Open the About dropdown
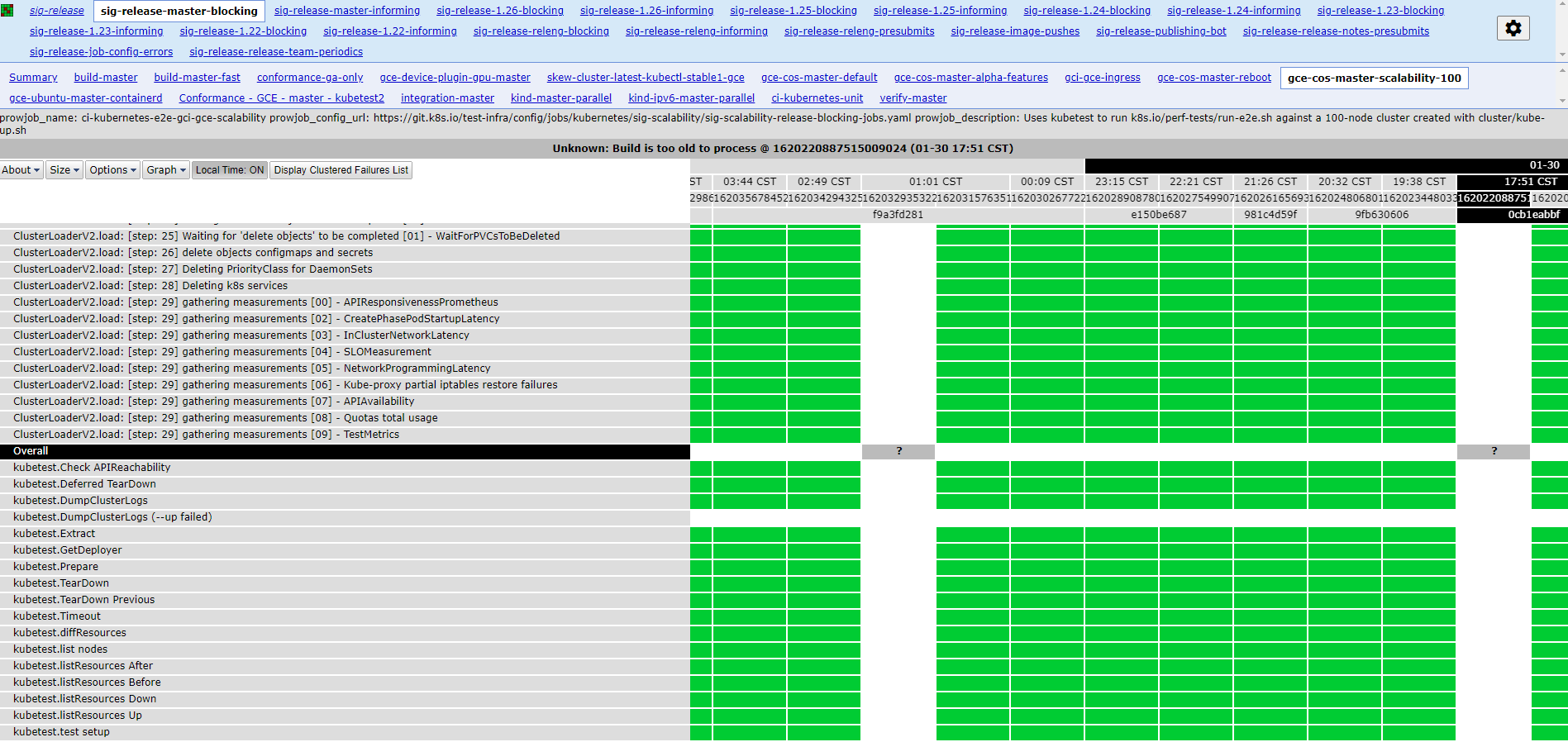 [21, 170]
